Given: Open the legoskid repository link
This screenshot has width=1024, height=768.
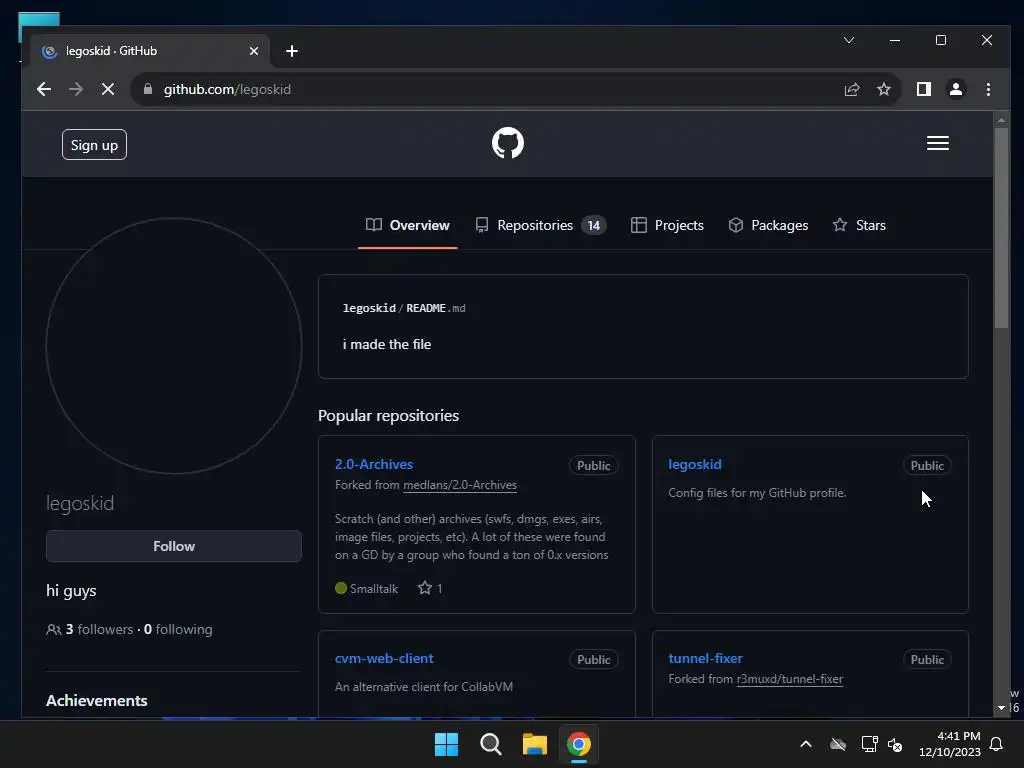Looking at the screenshot, I should point(695,464).
